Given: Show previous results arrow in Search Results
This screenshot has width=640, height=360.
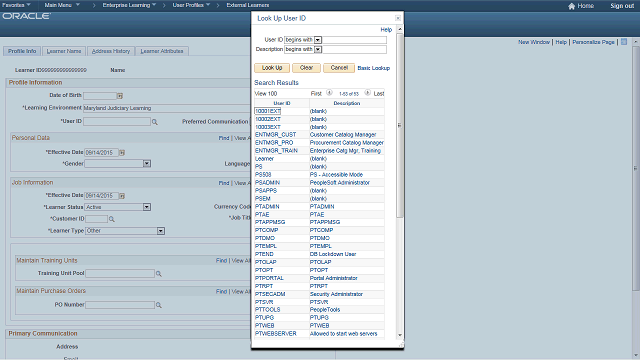Looking at the screenshot, I should [329, 93].
